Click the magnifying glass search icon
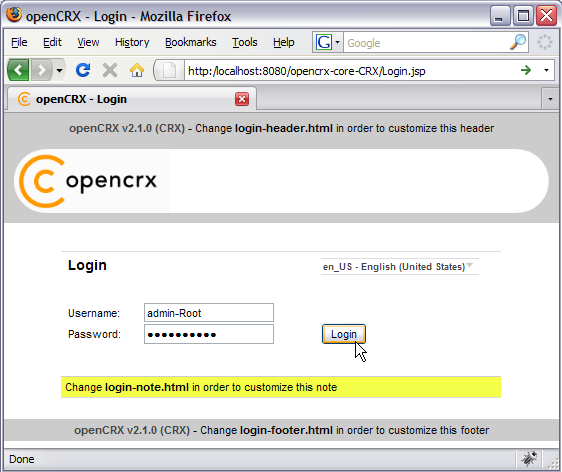This screenshot has height=472, width=562. click(518, 42)
